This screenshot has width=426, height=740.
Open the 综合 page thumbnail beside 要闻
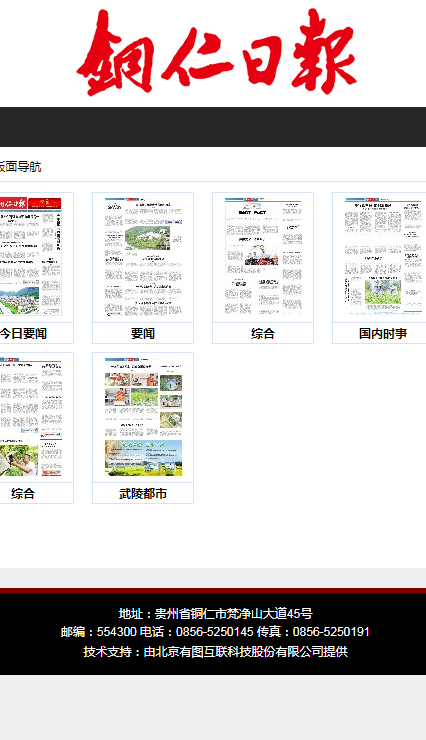tap(263, 256)
